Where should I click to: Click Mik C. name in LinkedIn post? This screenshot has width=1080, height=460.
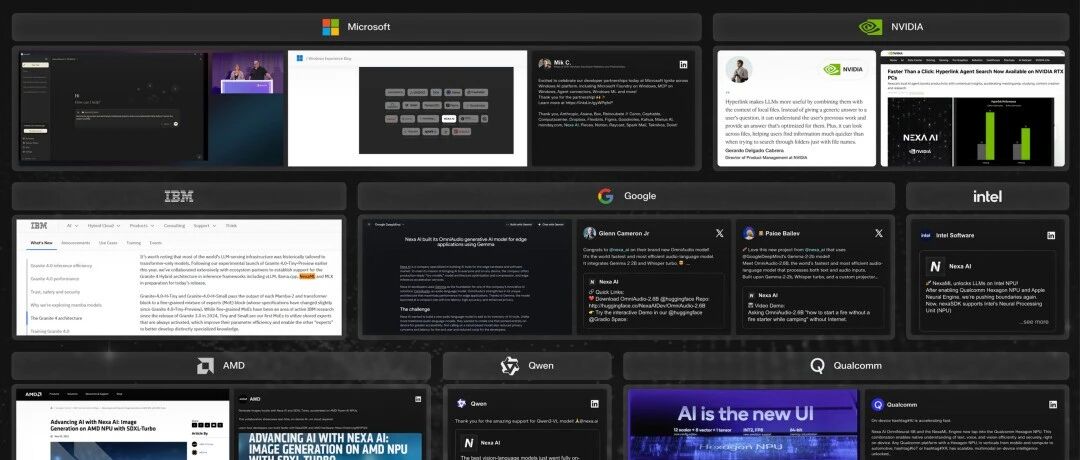coord(563,62)
